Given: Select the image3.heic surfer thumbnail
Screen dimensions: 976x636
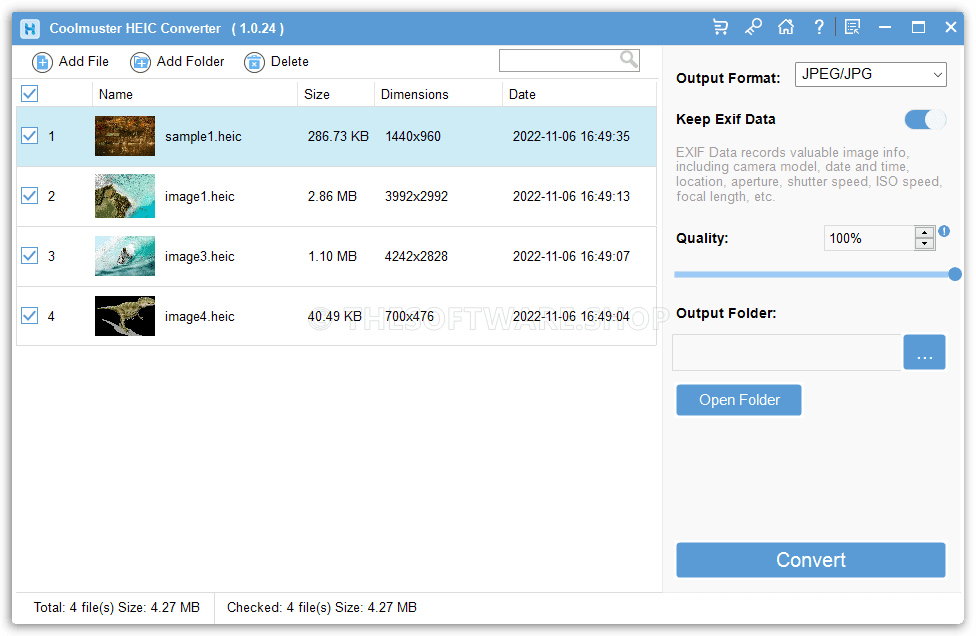Looking at the screenshot, I should [x=125, y=256].
